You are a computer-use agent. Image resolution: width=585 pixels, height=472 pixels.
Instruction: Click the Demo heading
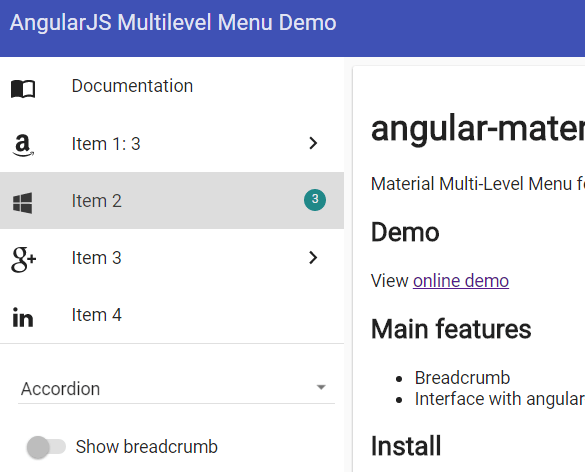click(405, 232)
